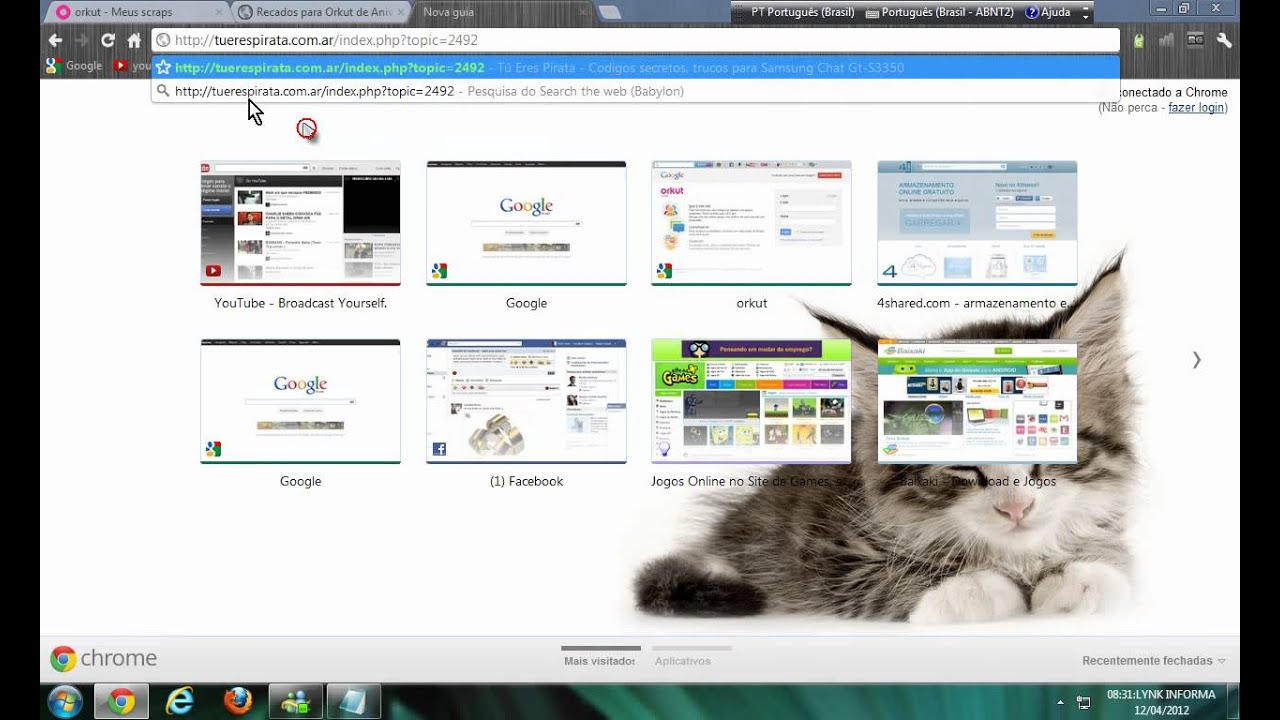
Task: Go back with the browser back arrow
Action: click(55, 41)
